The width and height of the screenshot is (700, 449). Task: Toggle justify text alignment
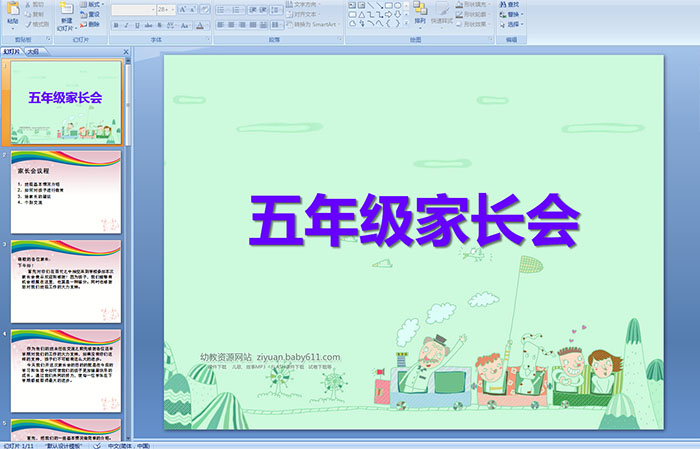click(x=253, y=25)
